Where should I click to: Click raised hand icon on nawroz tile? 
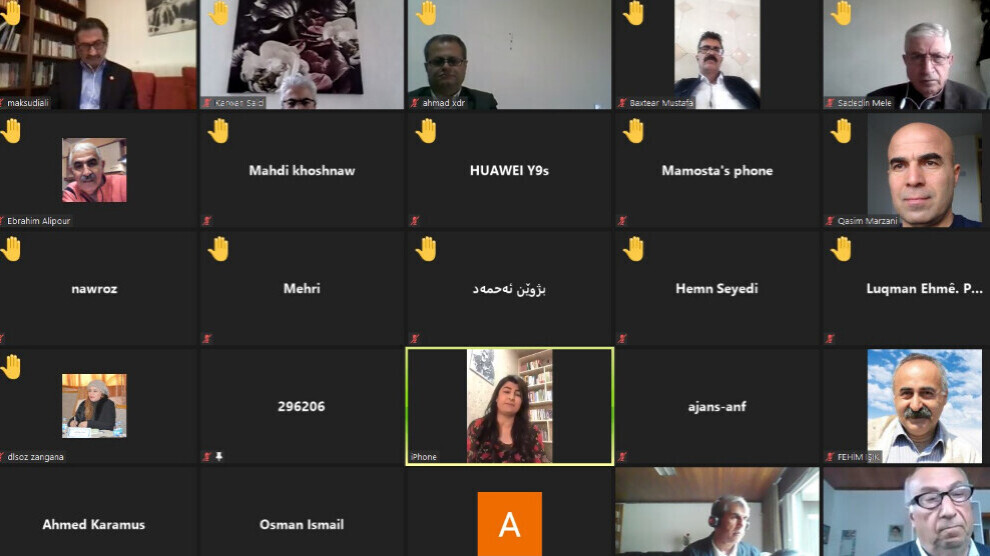click(11, 249)
